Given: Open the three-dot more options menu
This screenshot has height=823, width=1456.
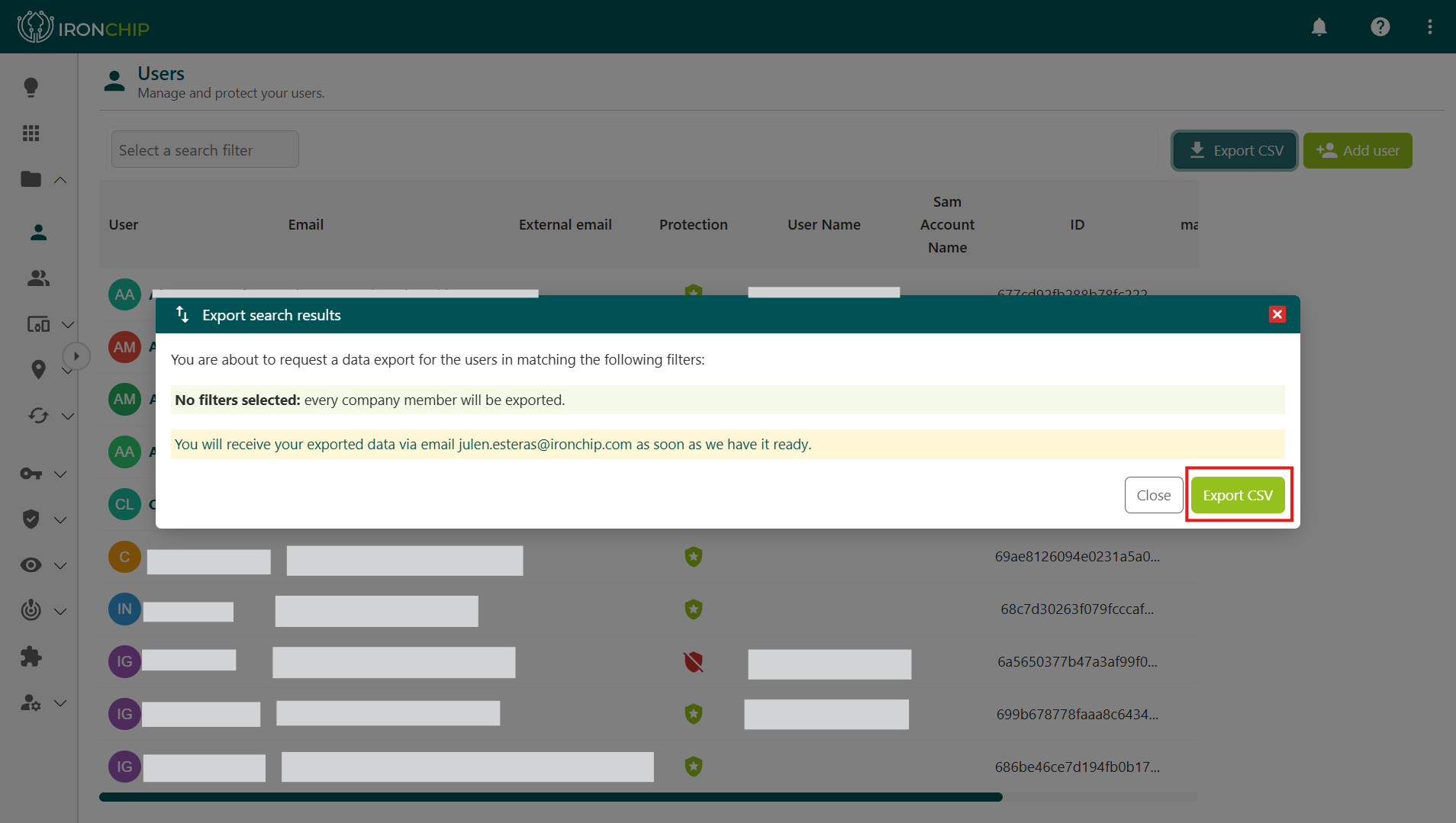Looking at the screenshot, I should point(1429,27).
